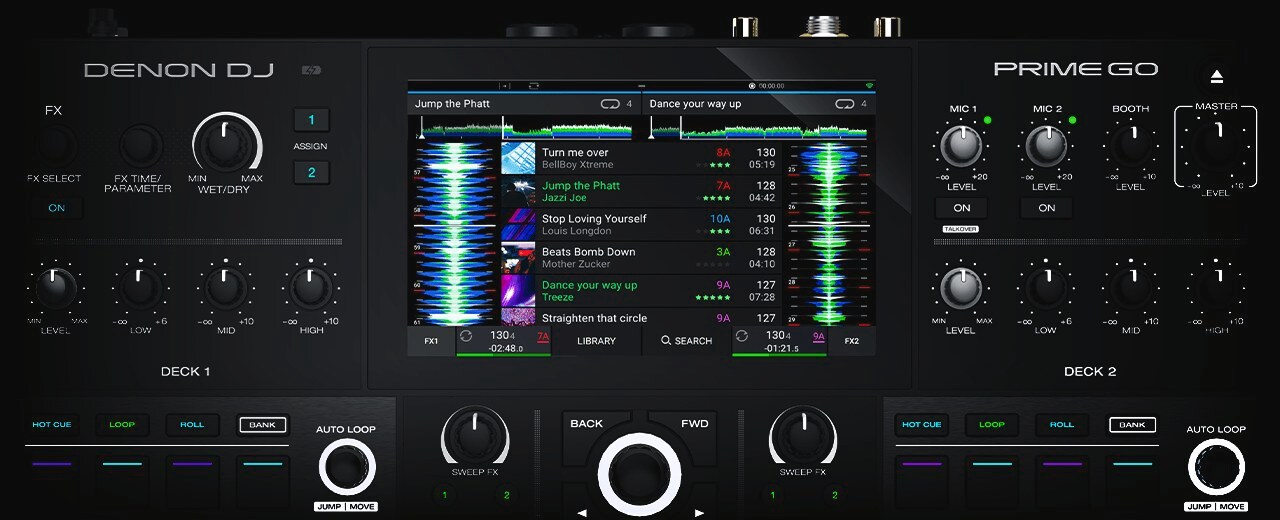
Task: Click the BOOTH level knob
Action: [1131, 147]
